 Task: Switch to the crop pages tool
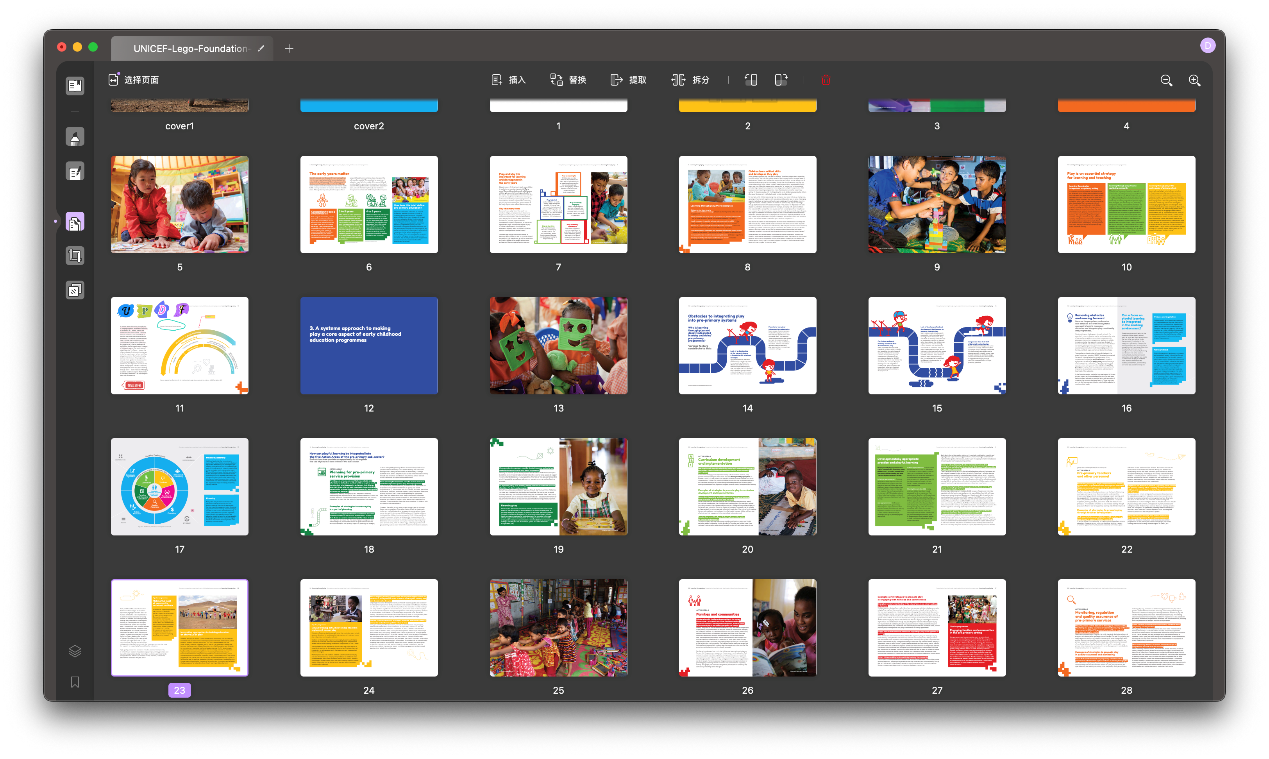pyautogui.click(x=75, y=256)
